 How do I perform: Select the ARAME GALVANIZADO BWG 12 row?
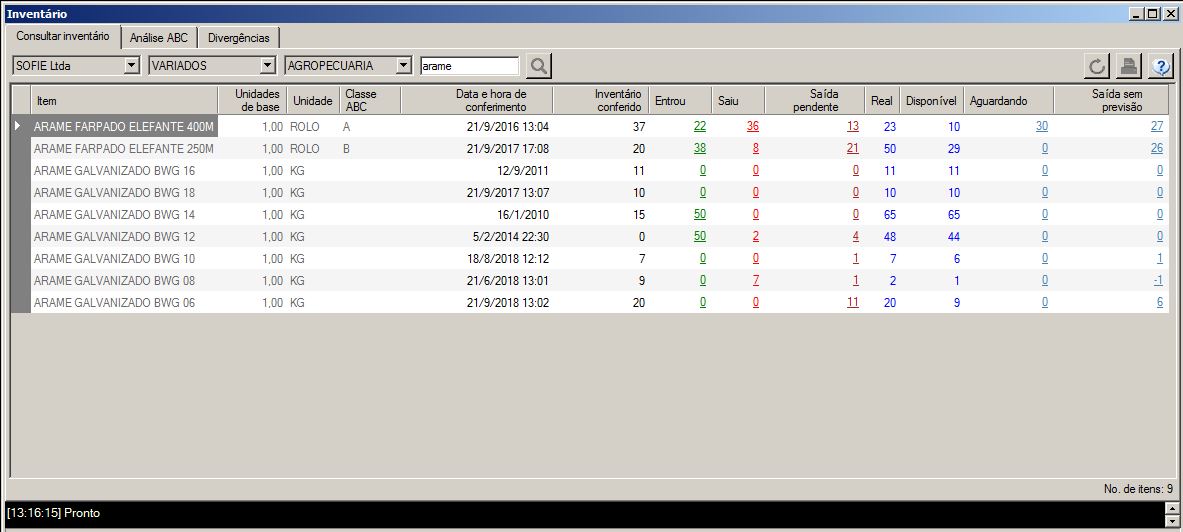point(114,237)
